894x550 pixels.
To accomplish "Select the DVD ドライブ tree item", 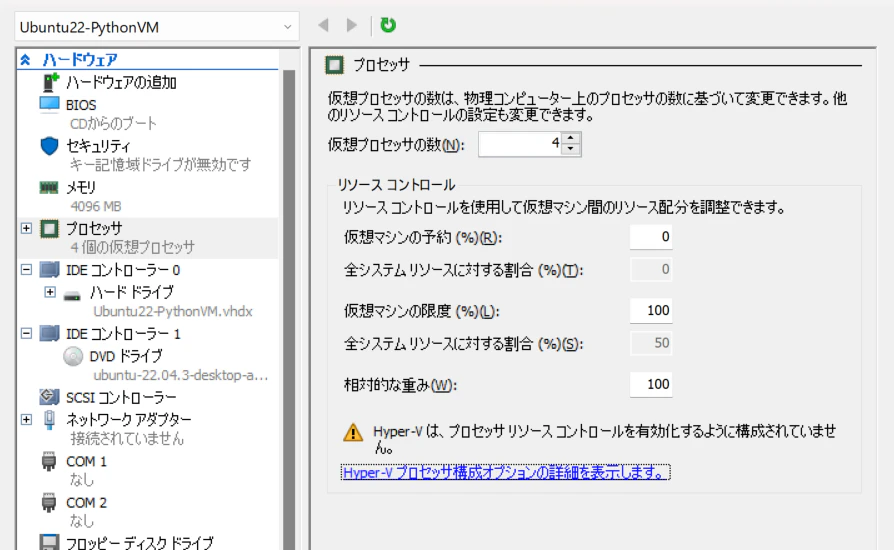I will tap(126, 356).
